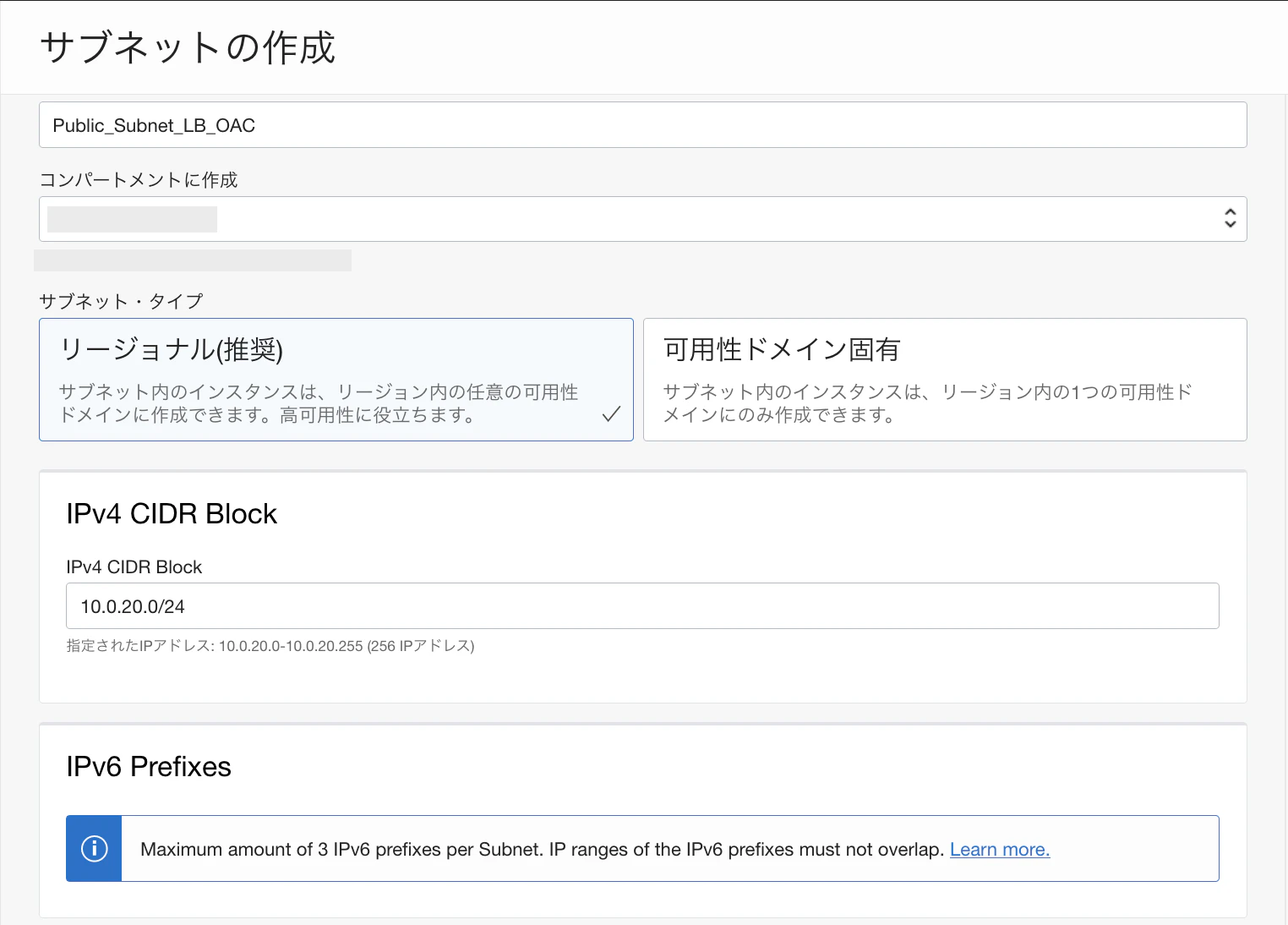Click the サブネットの作成 heading
1288x925 pixels.
point(188,47)
